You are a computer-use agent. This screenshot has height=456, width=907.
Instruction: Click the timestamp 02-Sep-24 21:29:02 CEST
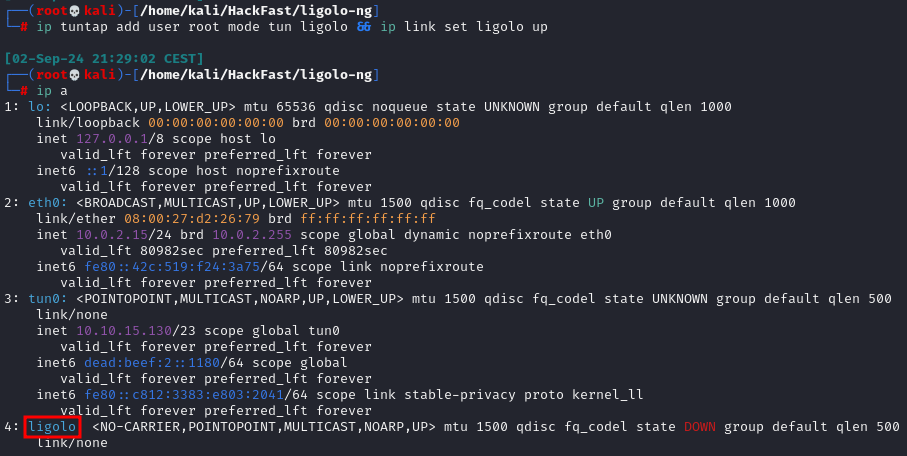pos(104,59)
